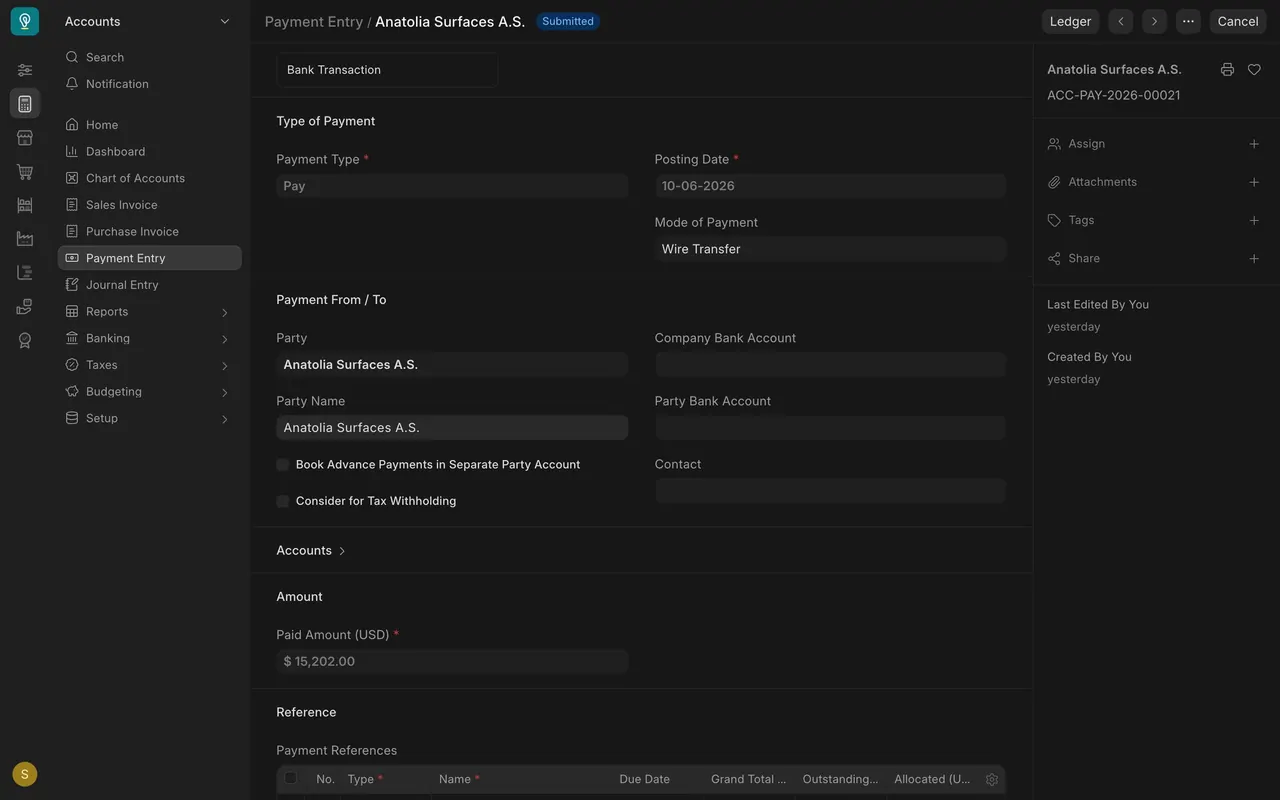1280x800 pixels.
Task: Open Journal Entry from sidebar
Action: coord(150,285)
